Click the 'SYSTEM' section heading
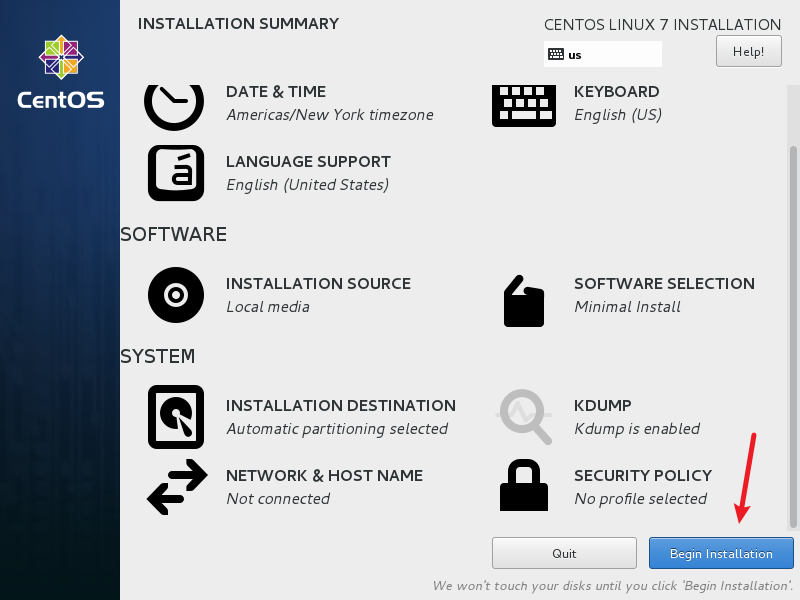This screenshot has width=800, height=600. point(158,356)
